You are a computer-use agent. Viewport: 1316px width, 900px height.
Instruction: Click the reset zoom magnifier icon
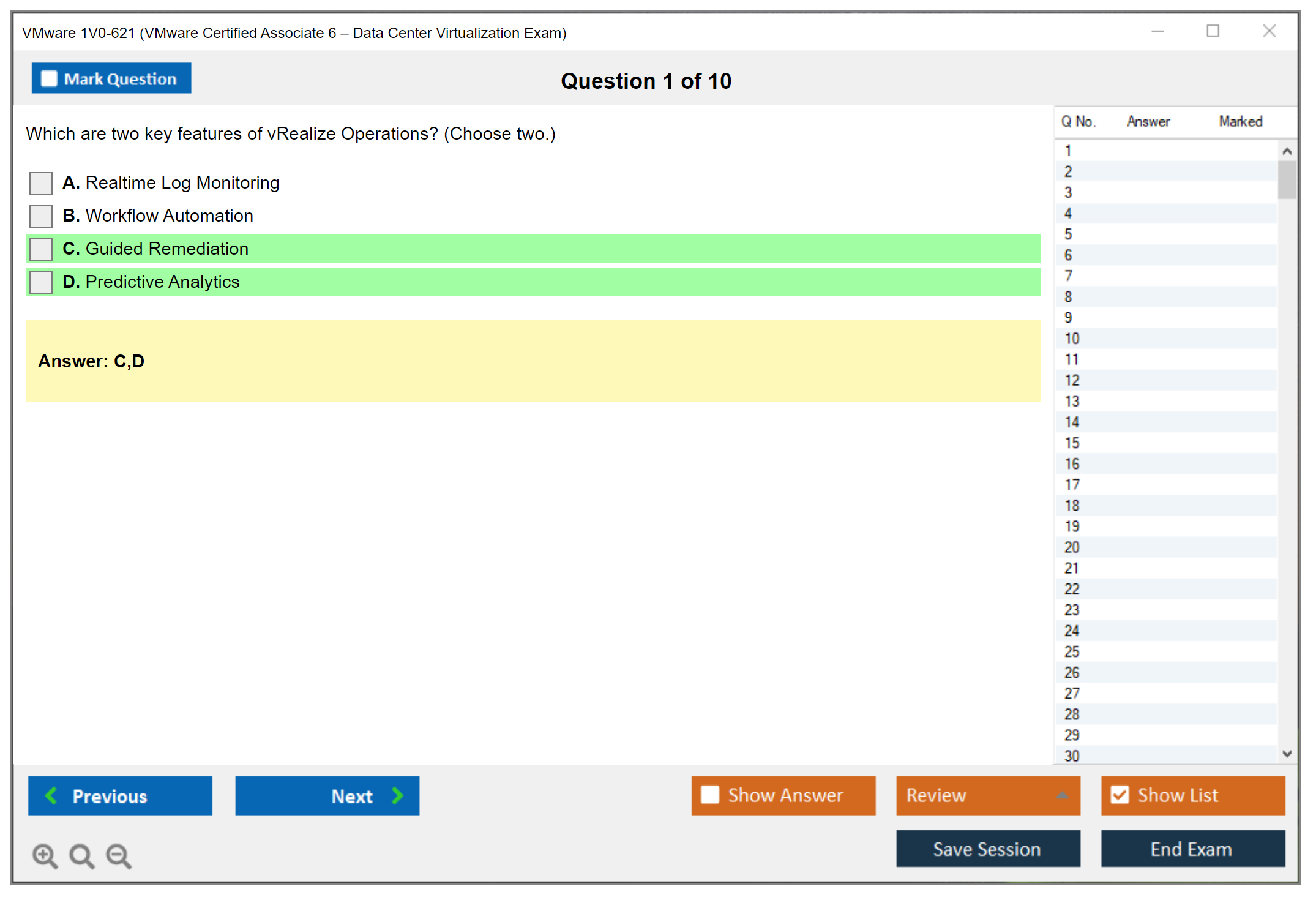81,855
